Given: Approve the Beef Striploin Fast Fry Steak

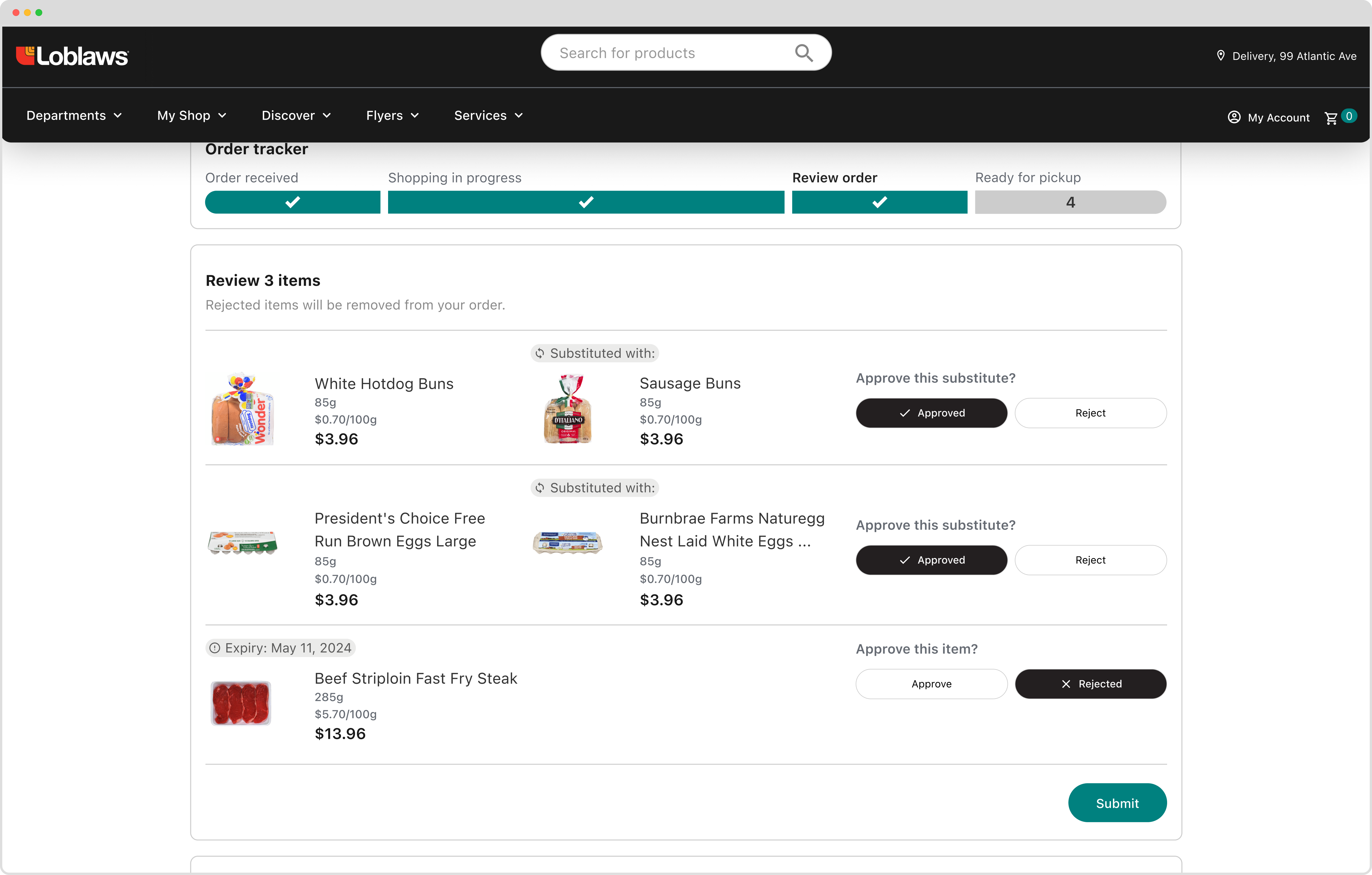Looking at the screenshot, I should point(931,683).
